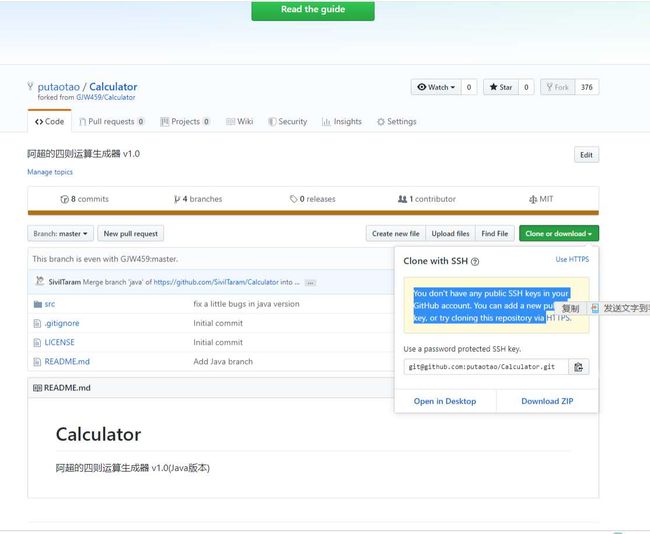Click the git@github.com clone URL field

486,367
